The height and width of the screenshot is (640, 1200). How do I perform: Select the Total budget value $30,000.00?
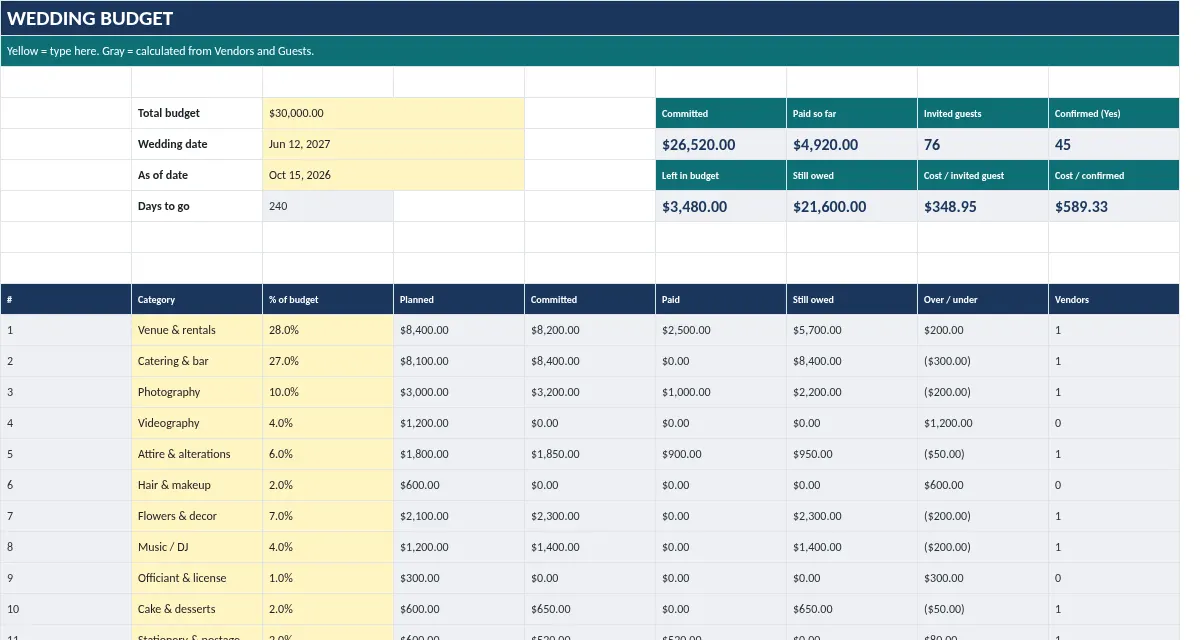[x=393, y=113]
